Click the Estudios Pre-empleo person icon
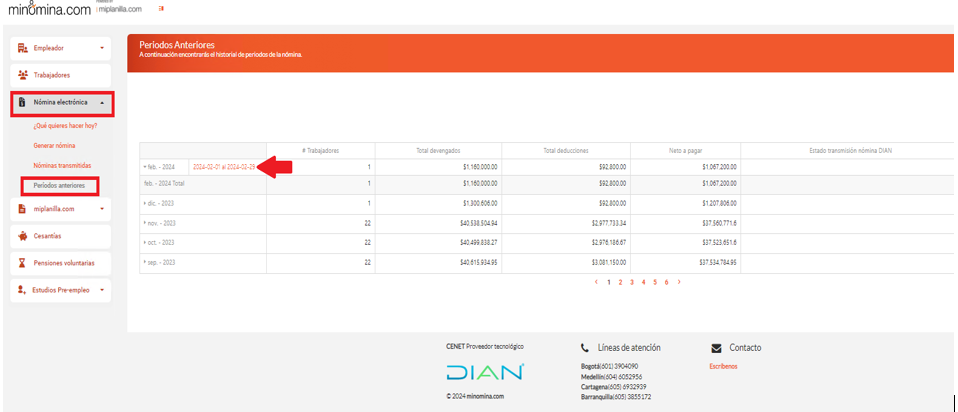Image resolution: width=958 pixels, height=412 pixels. 22,290
